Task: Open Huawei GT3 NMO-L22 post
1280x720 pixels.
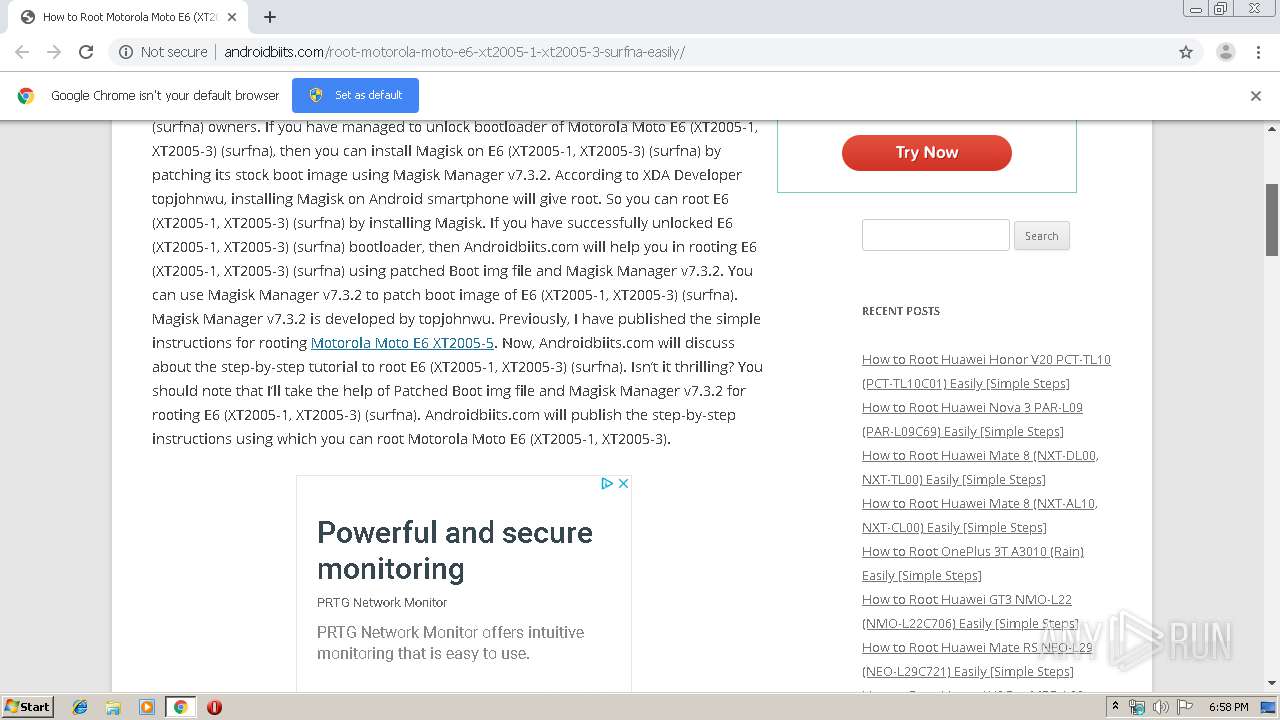Action: [970, 611]
